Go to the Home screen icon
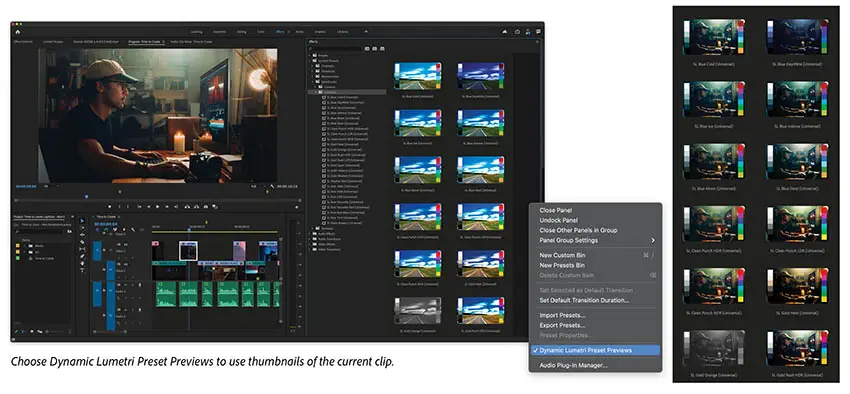 [17, 31]
